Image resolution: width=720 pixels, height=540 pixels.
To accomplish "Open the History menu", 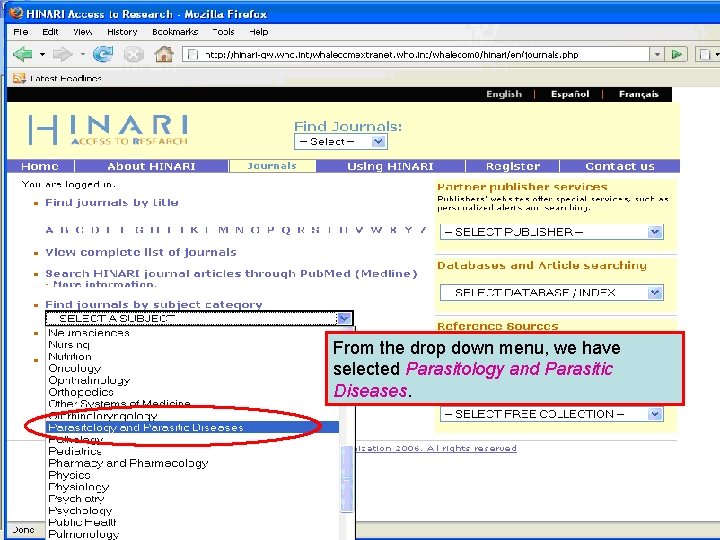I will [x=122, y=32].
